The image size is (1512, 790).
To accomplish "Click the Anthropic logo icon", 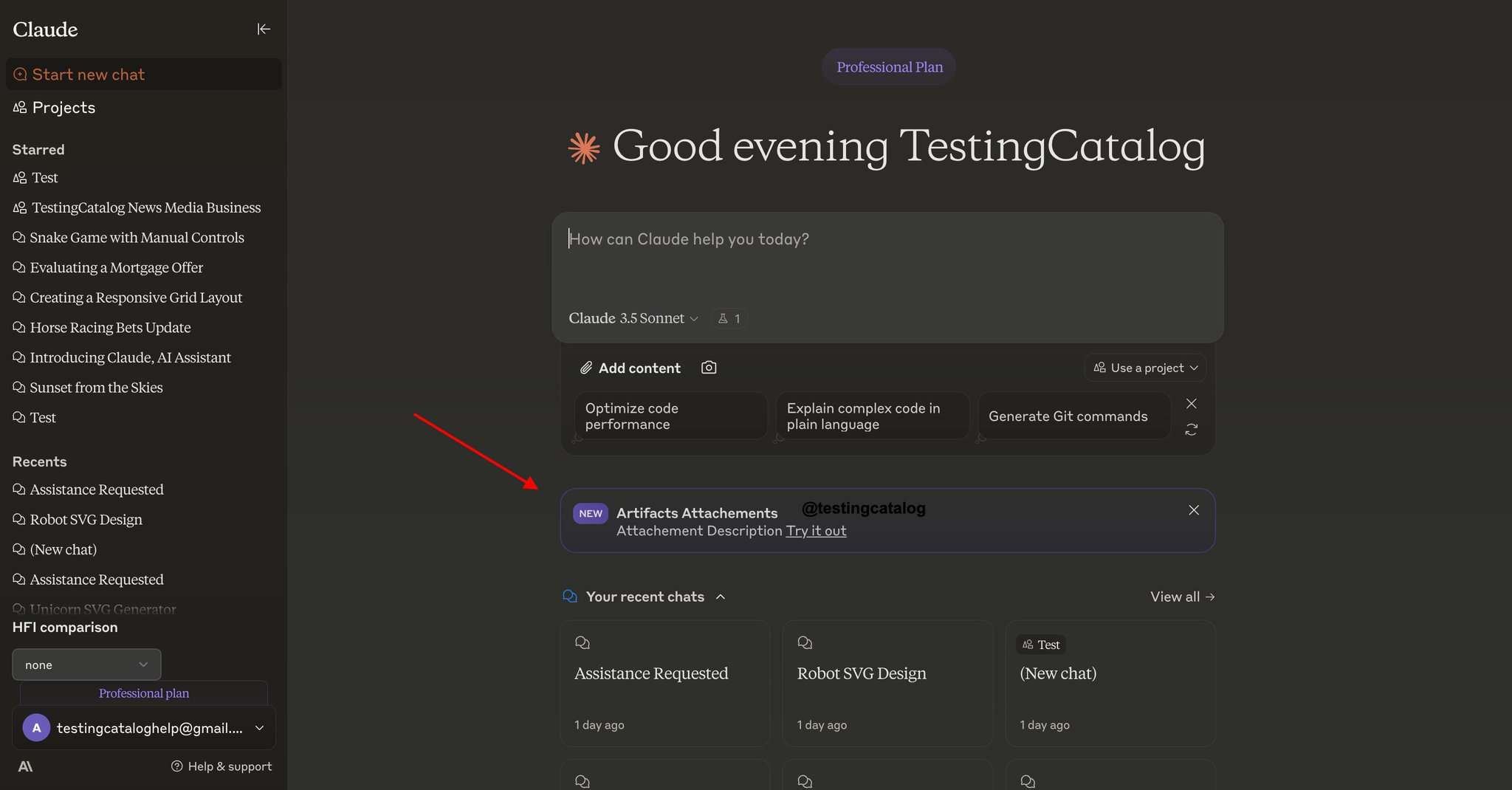I will click(x=25, y=766).
